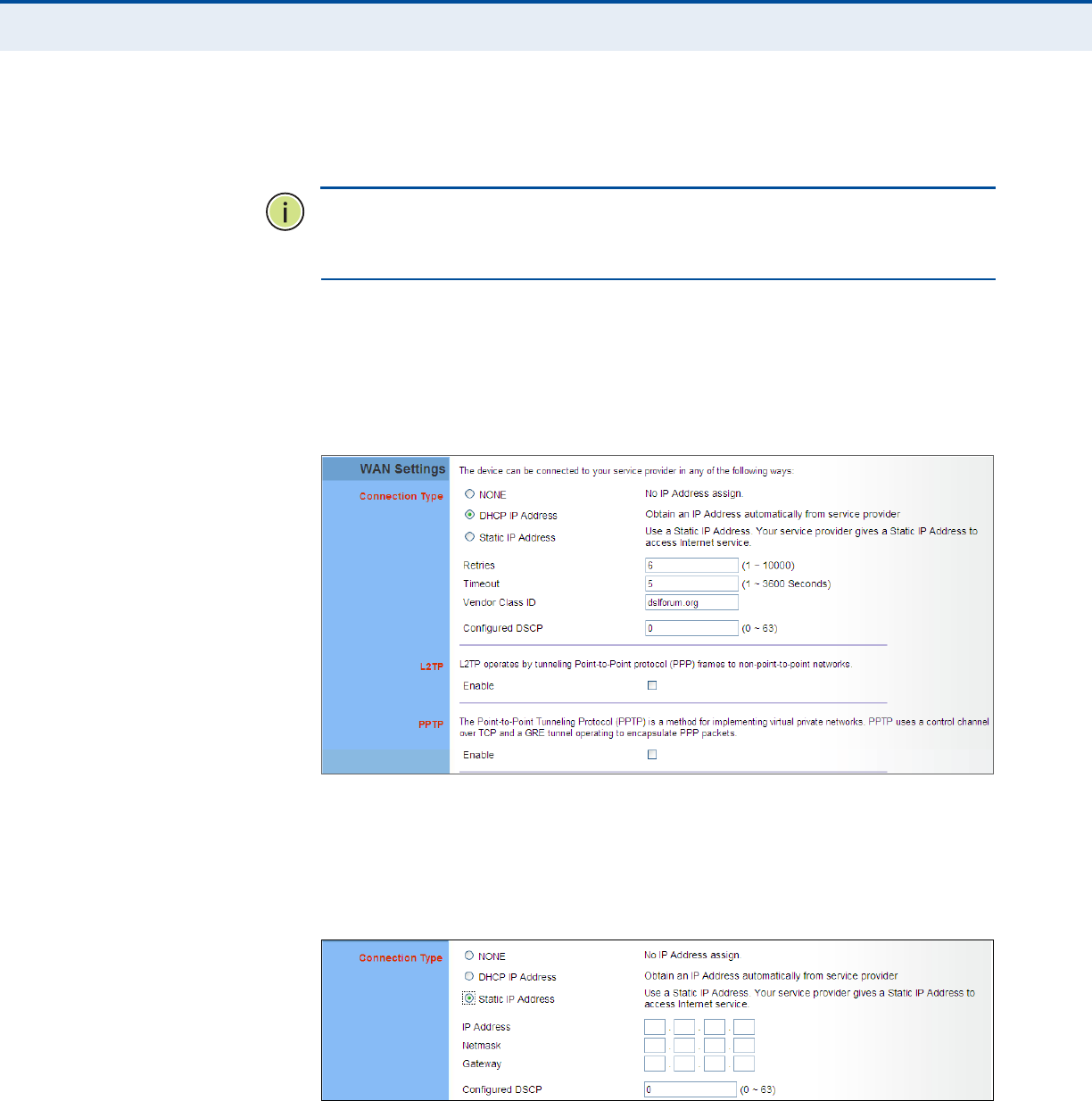Viewport: 1092px width, 1101px height.
Task: Click the Netmask label
Action: 481,1046
